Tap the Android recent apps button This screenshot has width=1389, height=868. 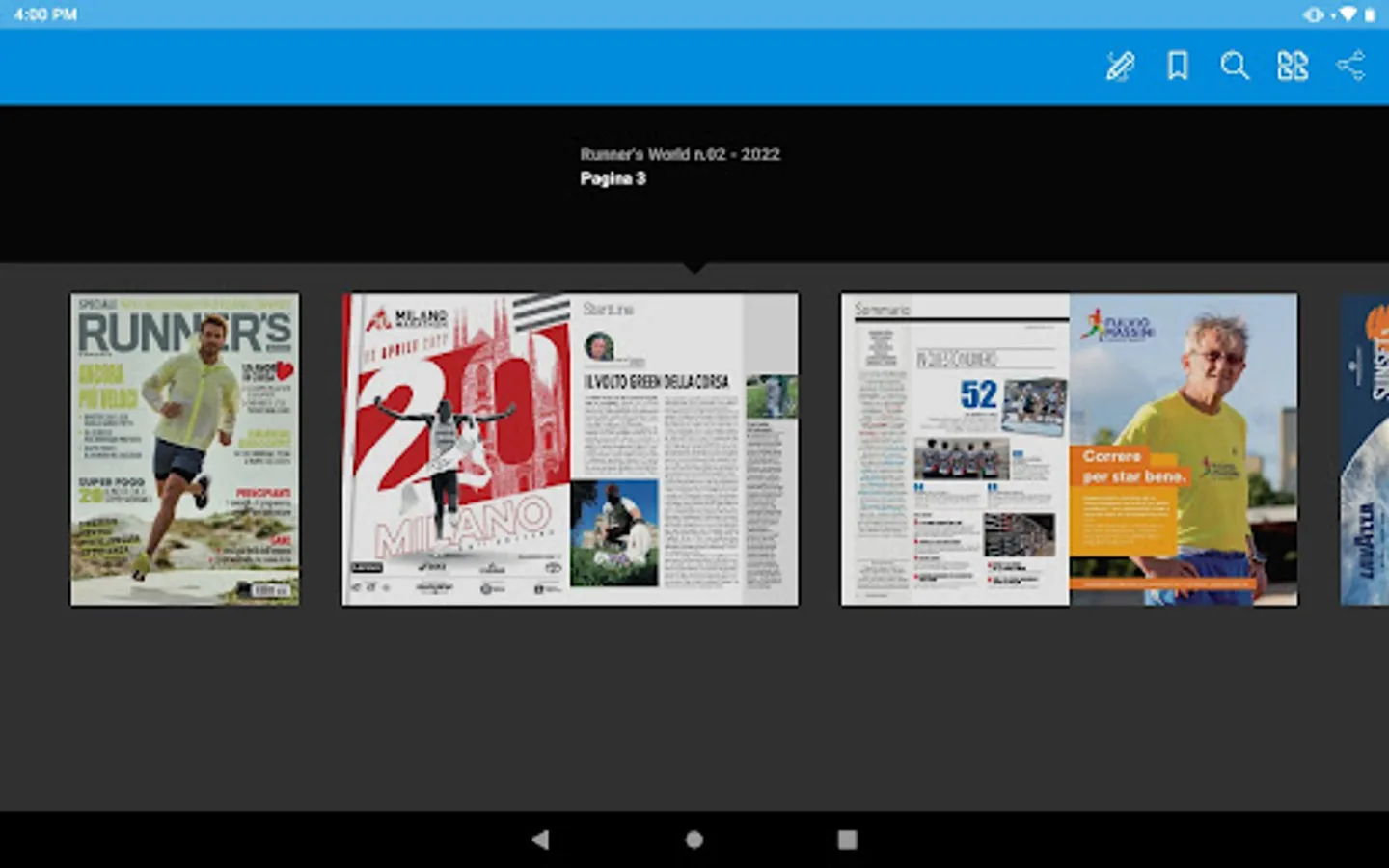click(847, 840)
